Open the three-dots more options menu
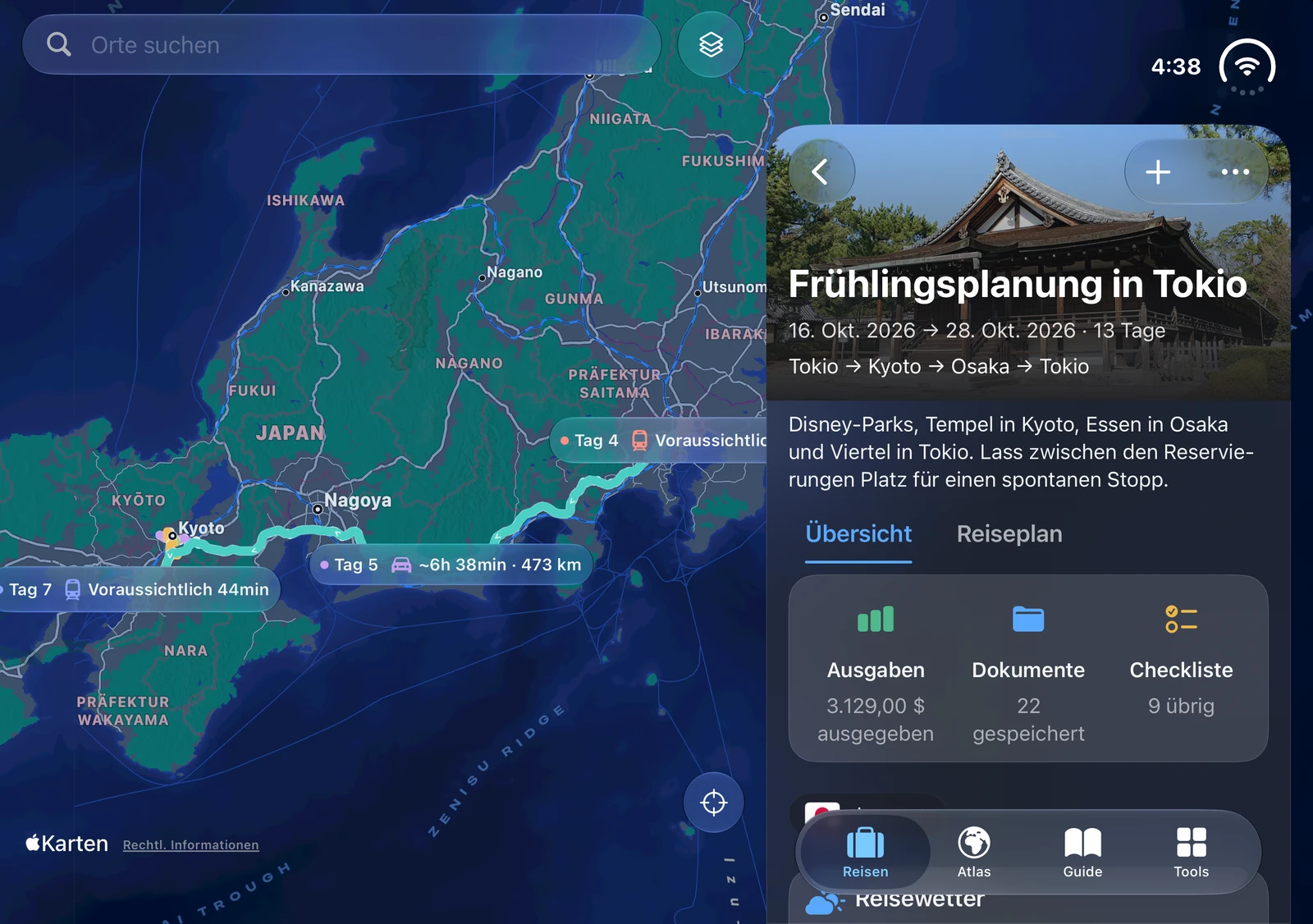The image size is (1313, 924). pos(1235,172)
